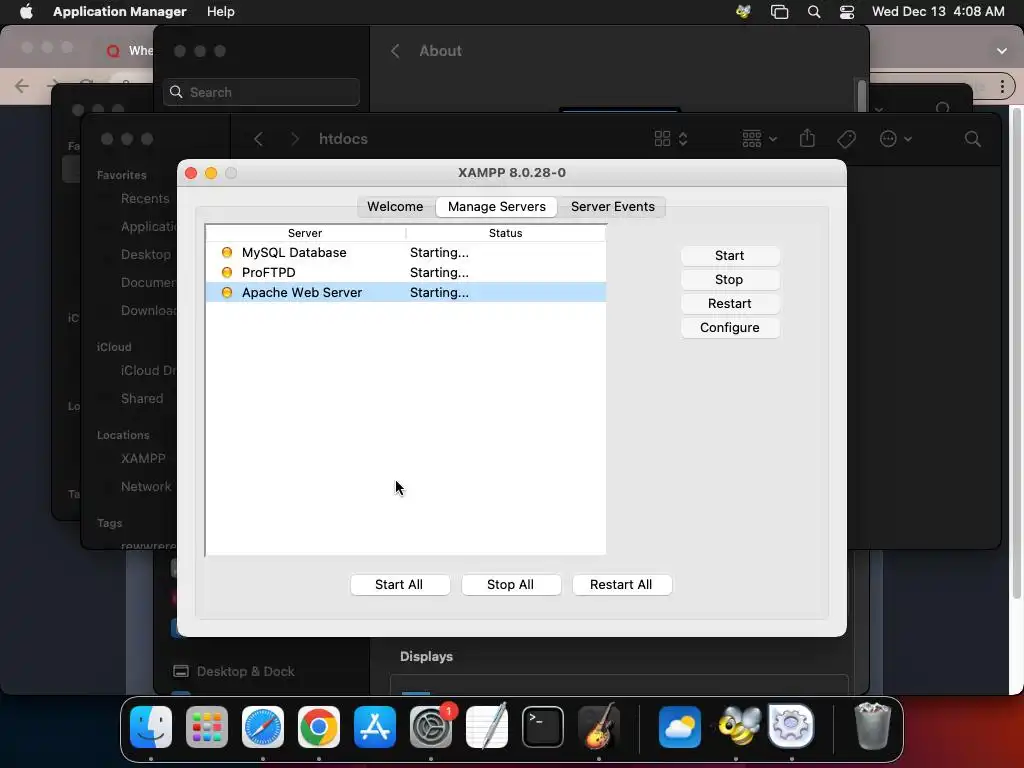This screenshot has width=1024, height=768.
Task: Go back from About in System Settings
Action: coord(395,51)
